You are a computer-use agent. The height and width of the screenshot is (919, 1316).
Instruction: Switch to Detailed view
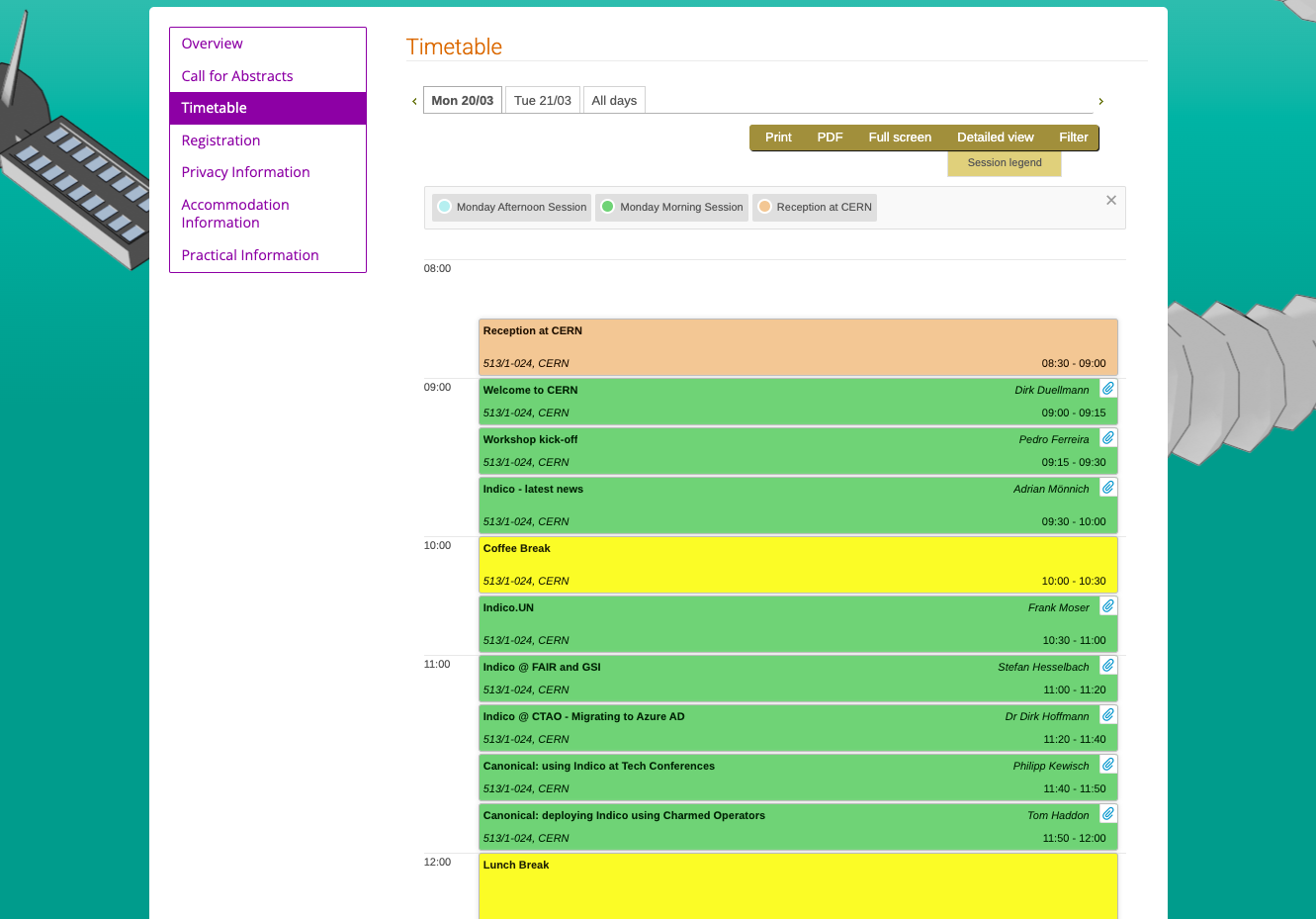pyautogui.click(x=996, y=138)
